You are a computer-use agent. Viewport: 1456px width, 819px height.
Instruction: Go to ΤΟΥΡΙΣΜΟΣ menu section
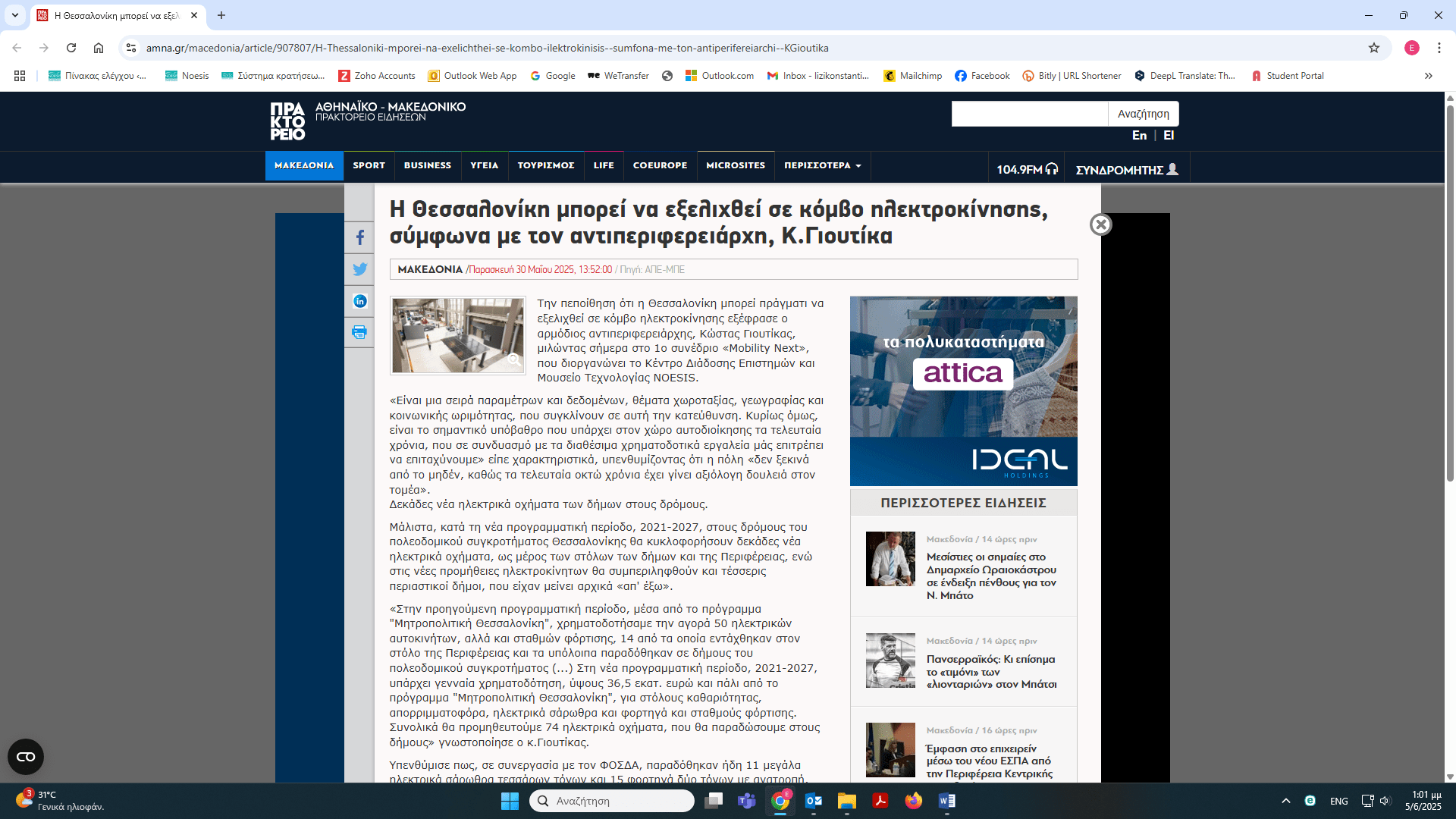pyautogui.click(x=546, y=165)
